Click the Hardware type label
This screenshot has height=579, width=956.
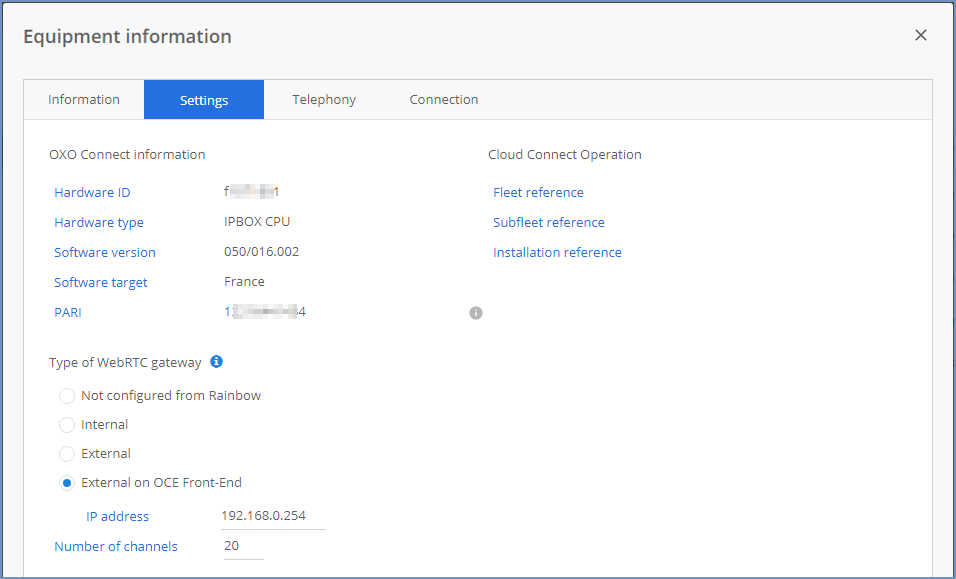99,222
